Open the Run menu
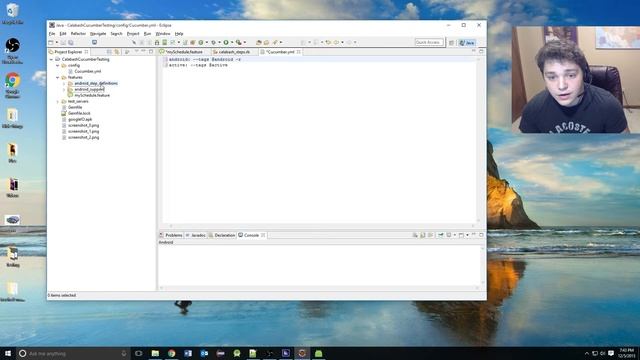The image size is (640, 360). tap(147, 33)
